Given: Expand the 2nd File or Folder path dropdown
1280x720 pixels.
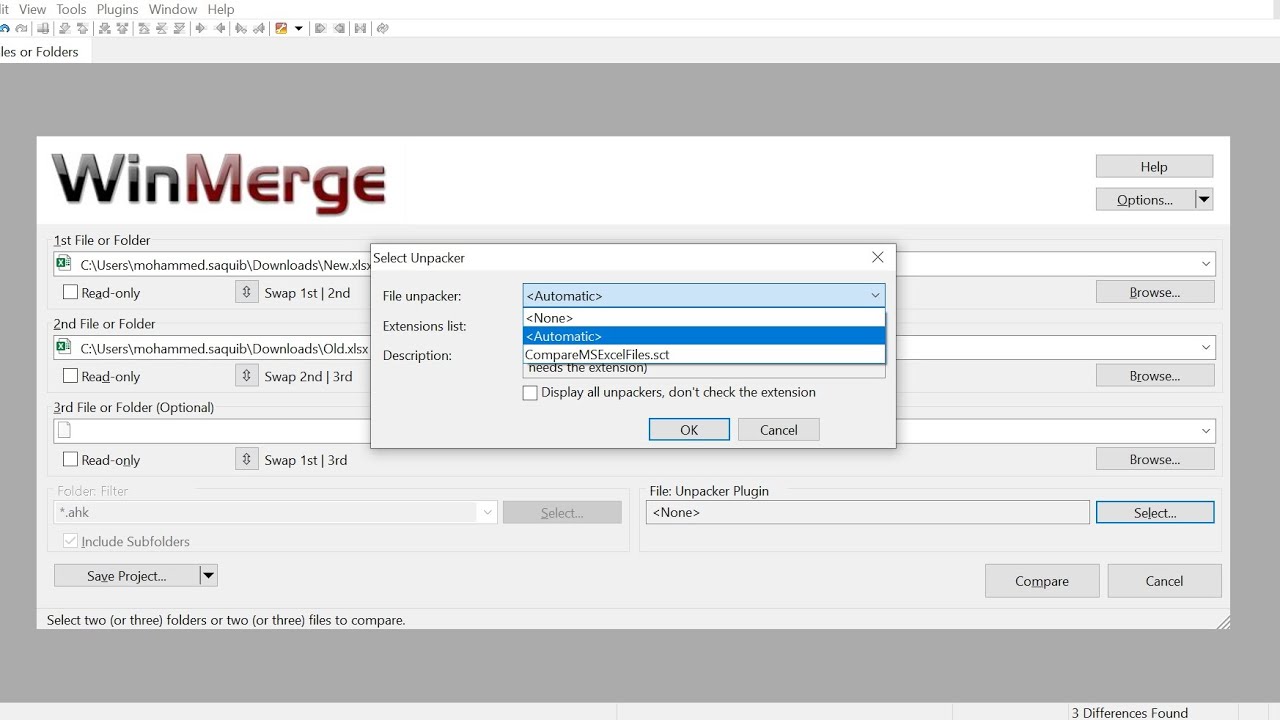Looking at the screenshot, I should 1206,347.
